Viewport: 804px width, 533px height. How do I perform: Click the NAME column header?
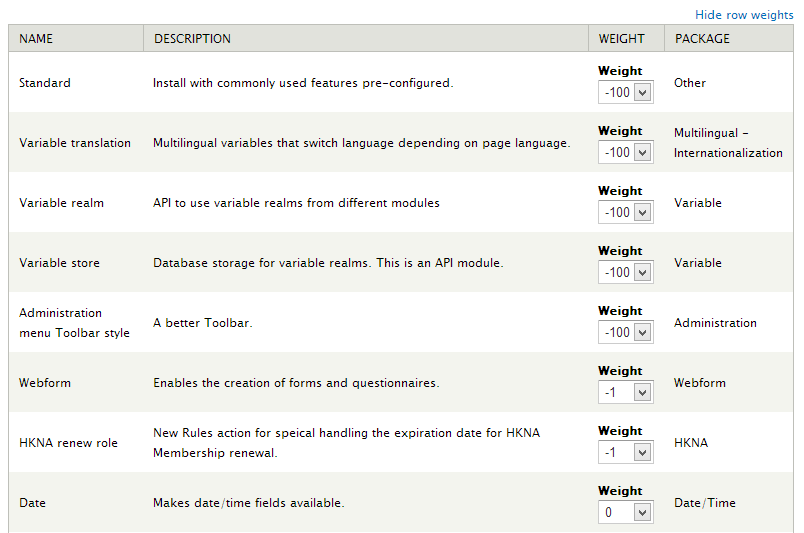pyautogui.click(x=36, y=39)
